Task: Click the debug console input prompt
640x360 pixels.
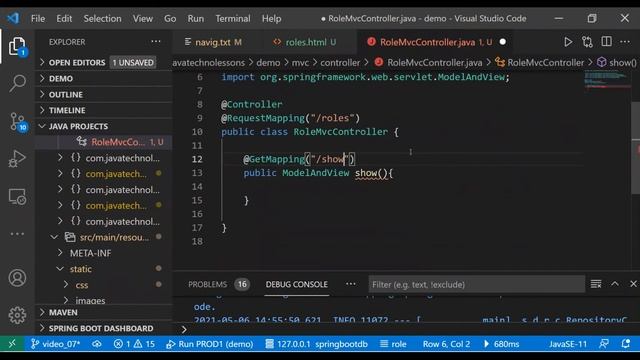Action: tap(407, 329)
